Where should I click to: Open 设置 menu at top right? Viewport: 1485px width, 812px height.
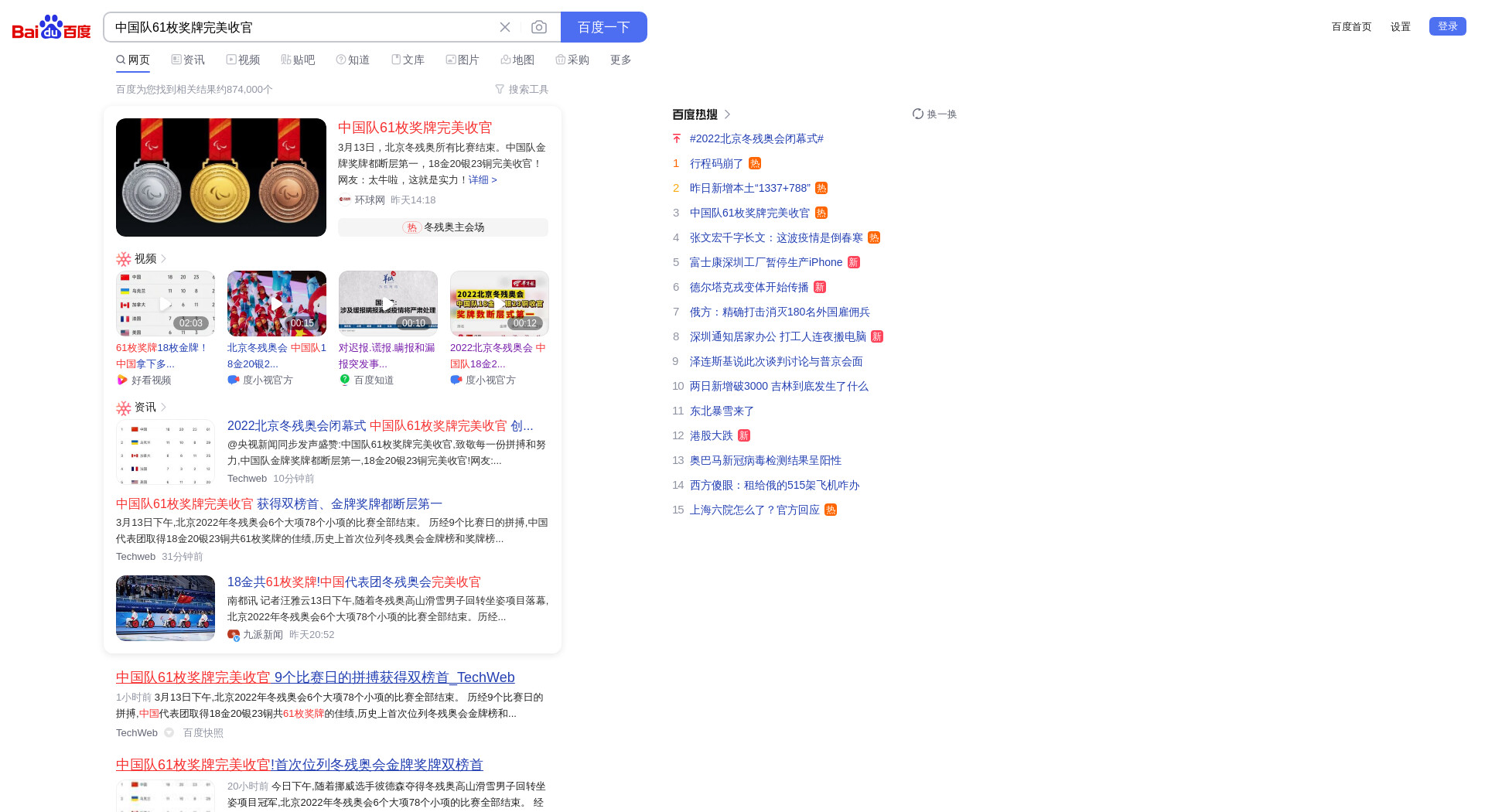coord(1400,26)
